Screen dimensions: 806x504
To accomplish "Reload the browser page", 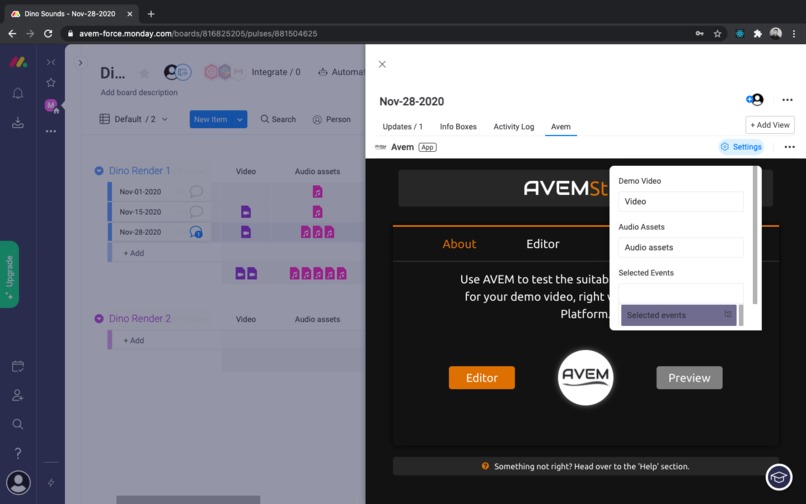I will coord(48,34).
